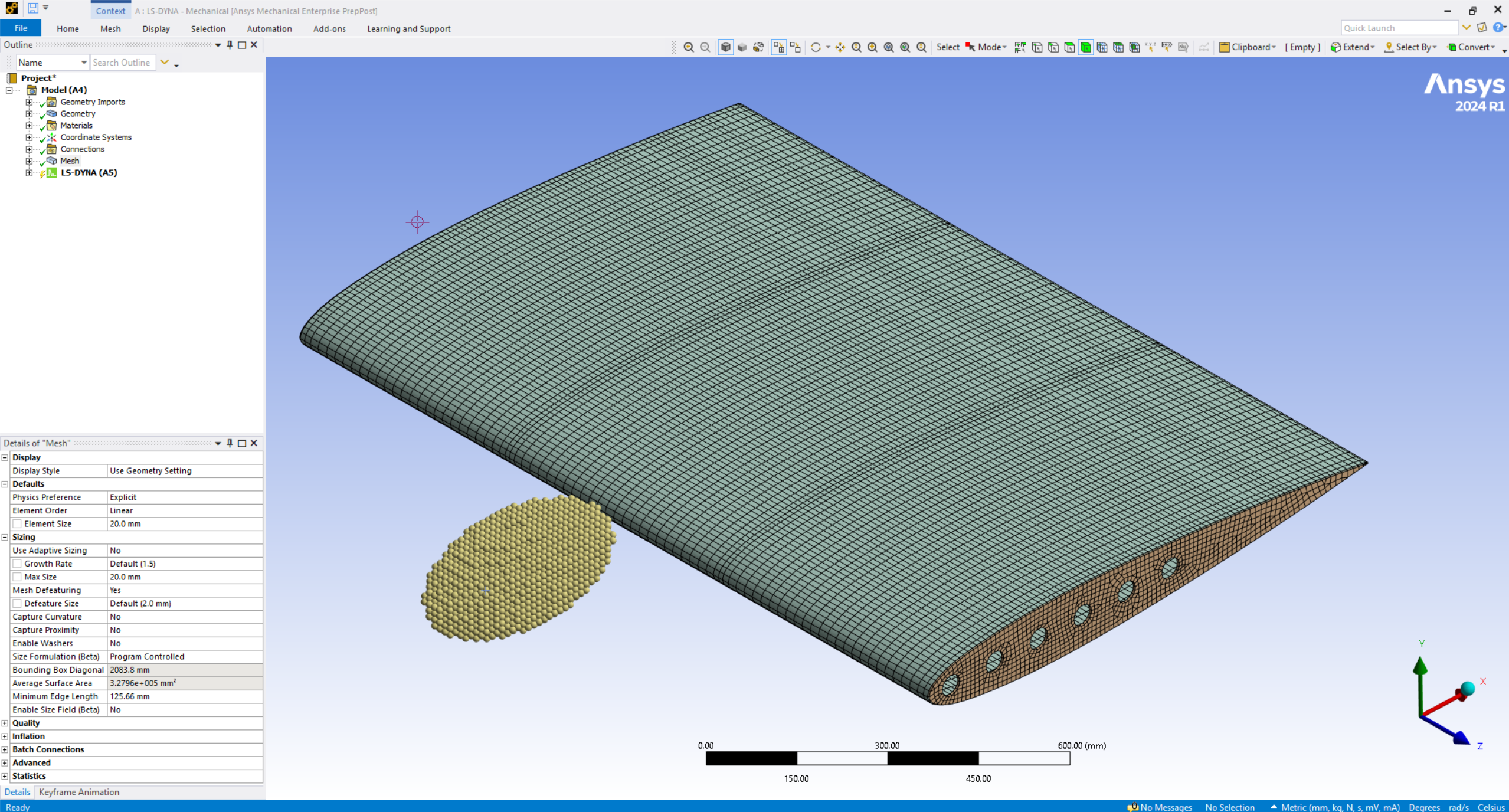Switch to the Keyframe Animation tab
1509x812 pixels.
pyautogui.click(x=79, y=792)
